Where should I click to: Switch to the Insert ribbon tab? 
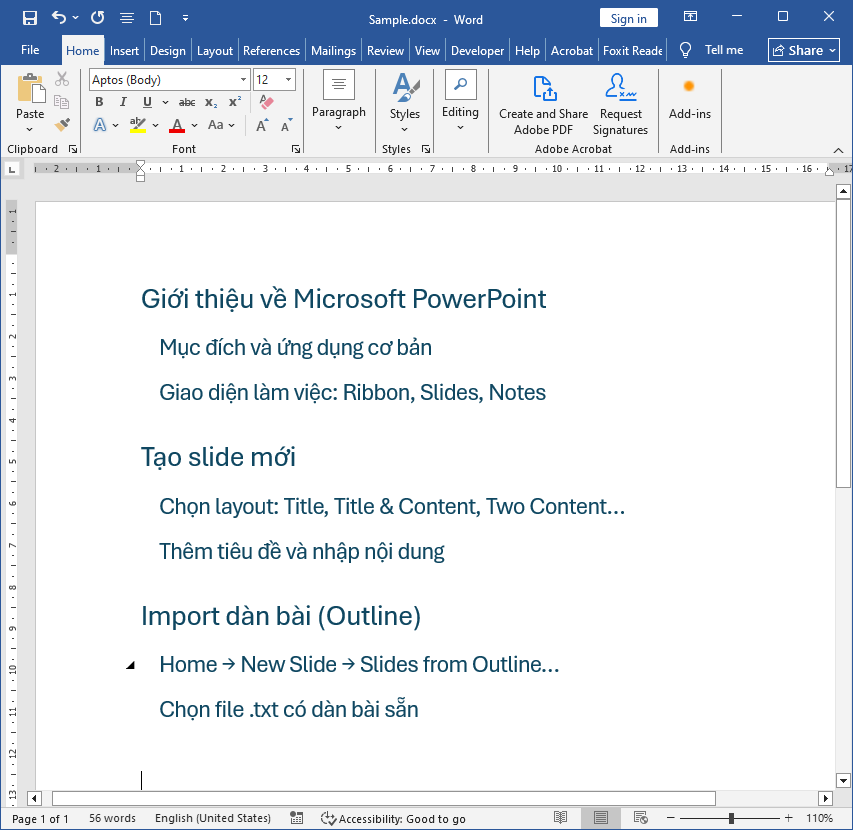124,50
